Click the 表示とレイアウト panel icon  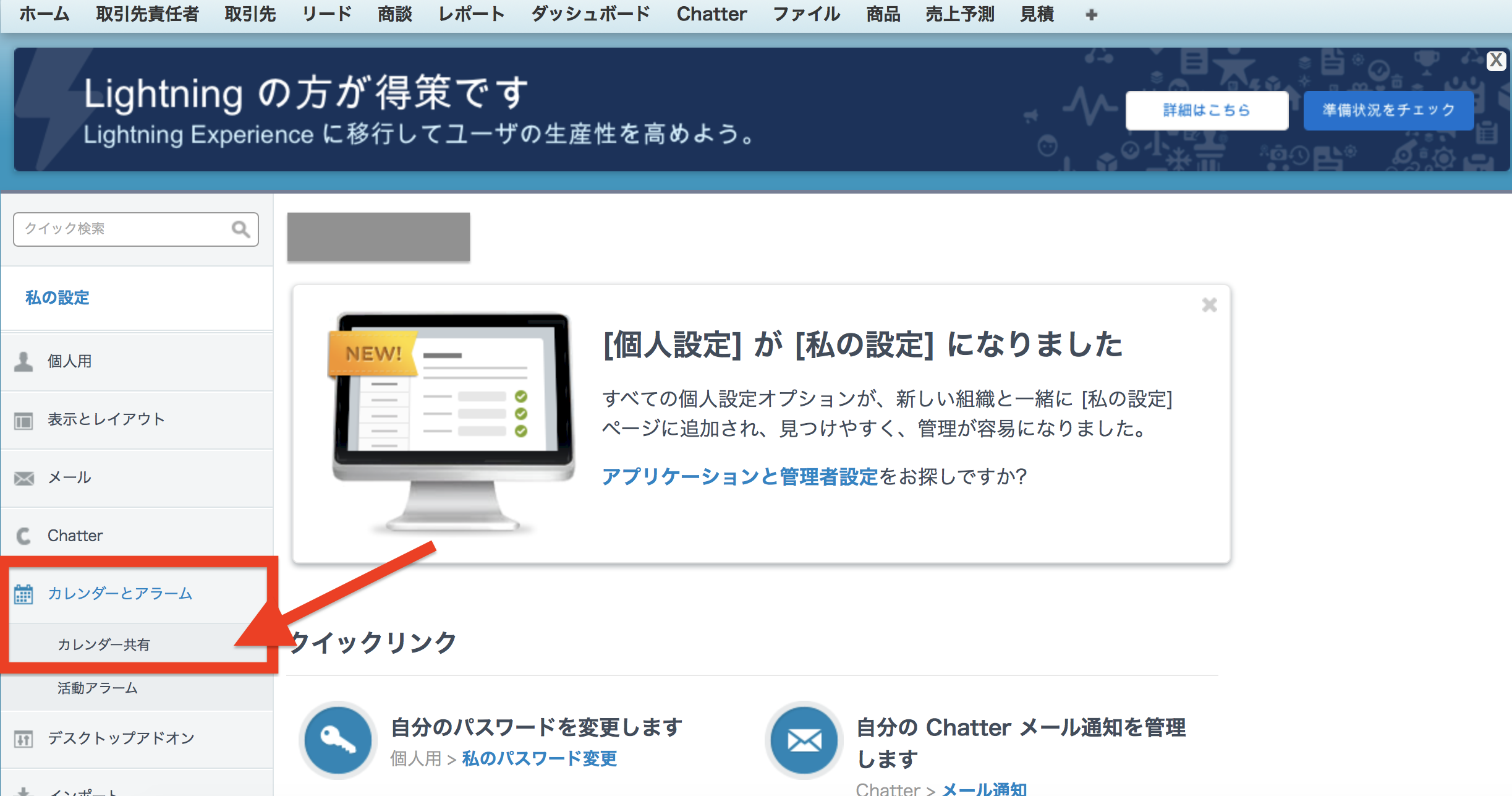(x=23, y=419)
